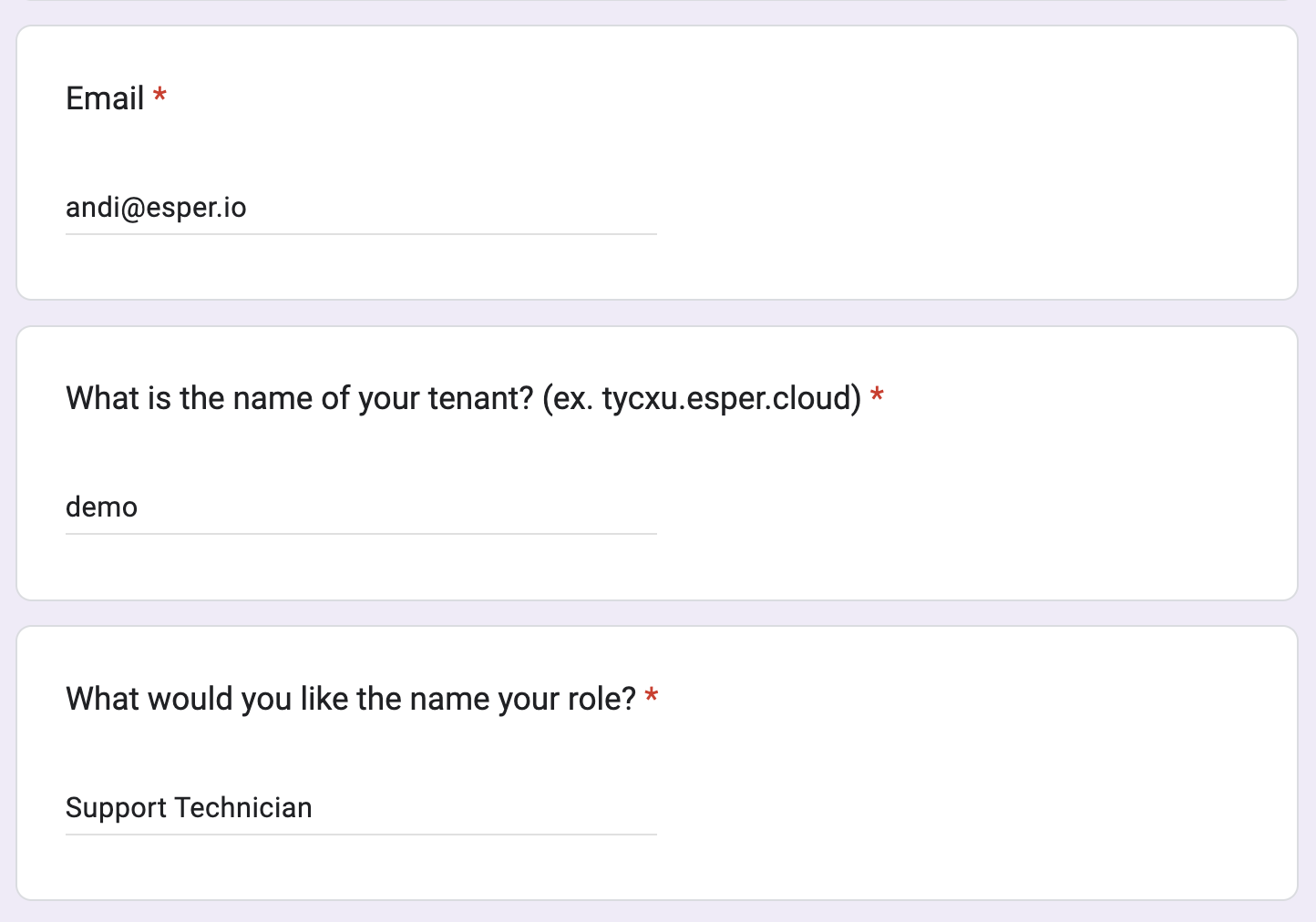Click the Email question label
Image resolution: width=1316 pixels, height=922 pixels.
105,98
